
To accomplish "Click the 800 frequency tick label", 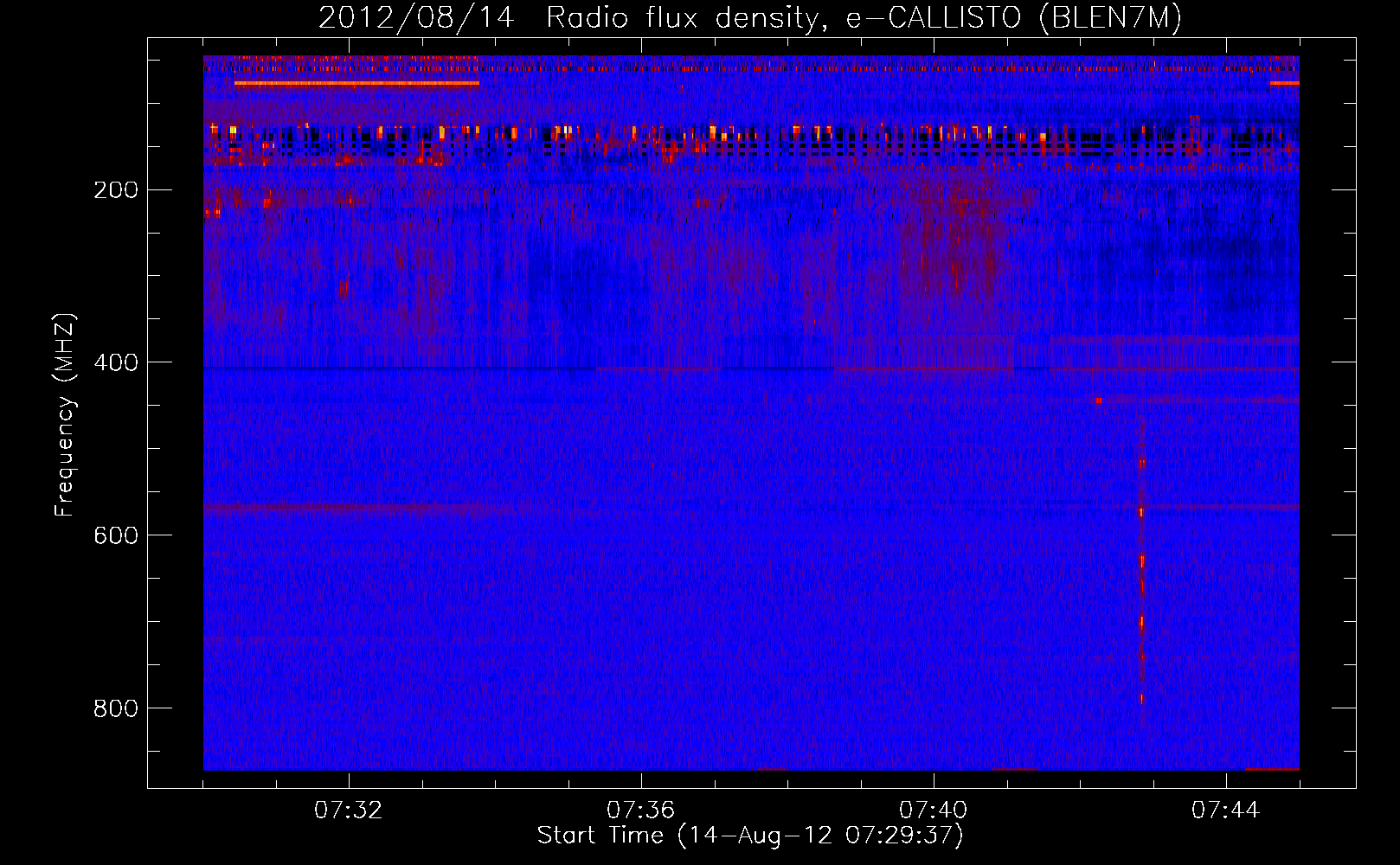I will pos(116,708).
